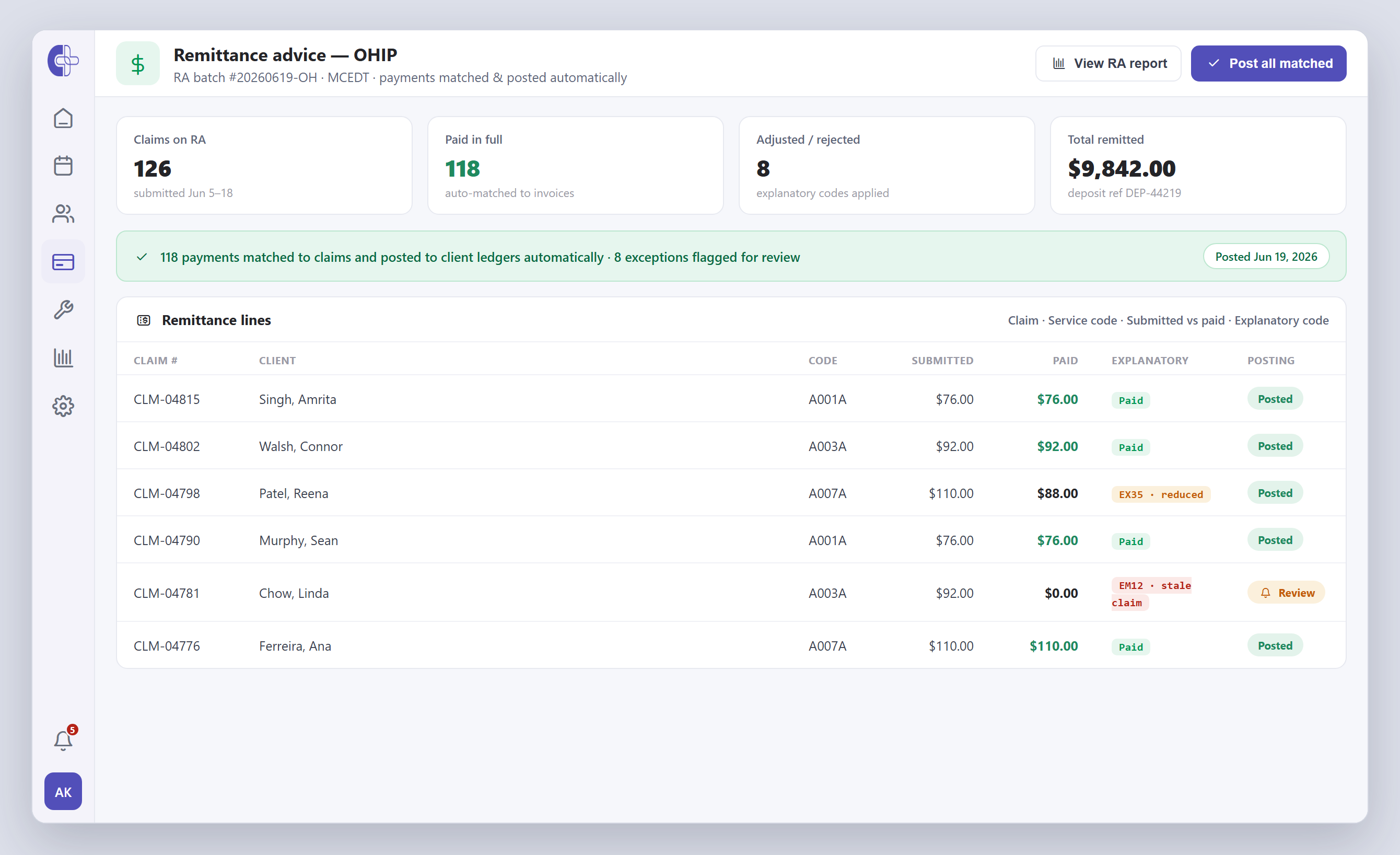Click client Walsh, Connor
1400x855 pixels.
tap(301, 446)
